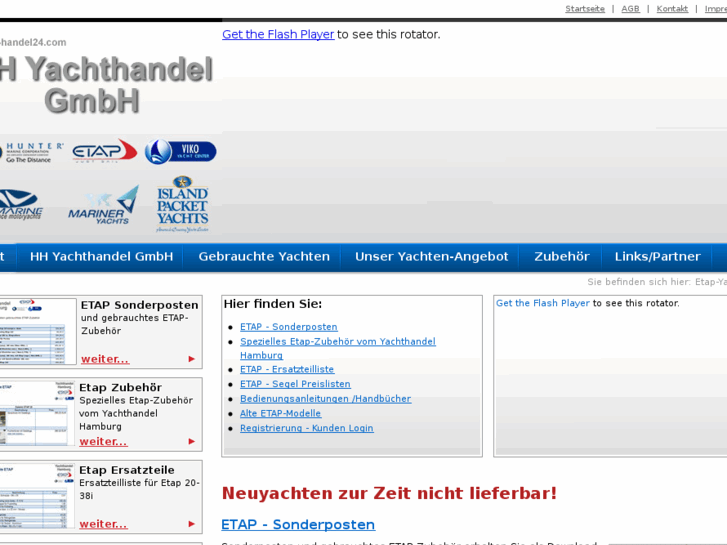Image resolution: width=727 pixels, height=545 pixels.
Task: Open Registrierung - Kunden Login link
Action: (306, 428)
